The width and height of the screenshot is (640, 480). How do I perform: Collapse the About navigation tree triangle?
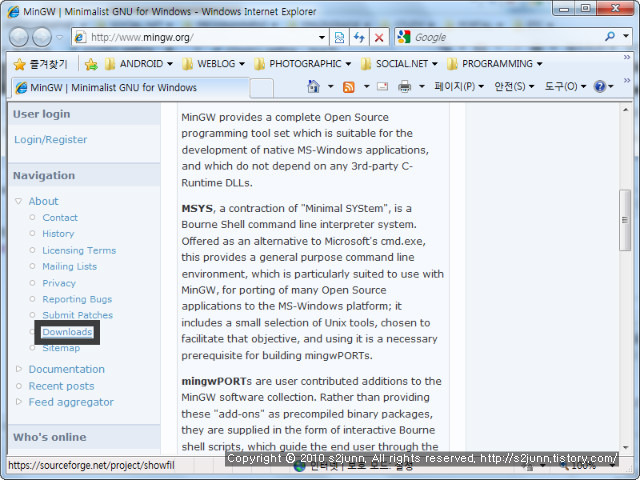(x=18, y=201)
